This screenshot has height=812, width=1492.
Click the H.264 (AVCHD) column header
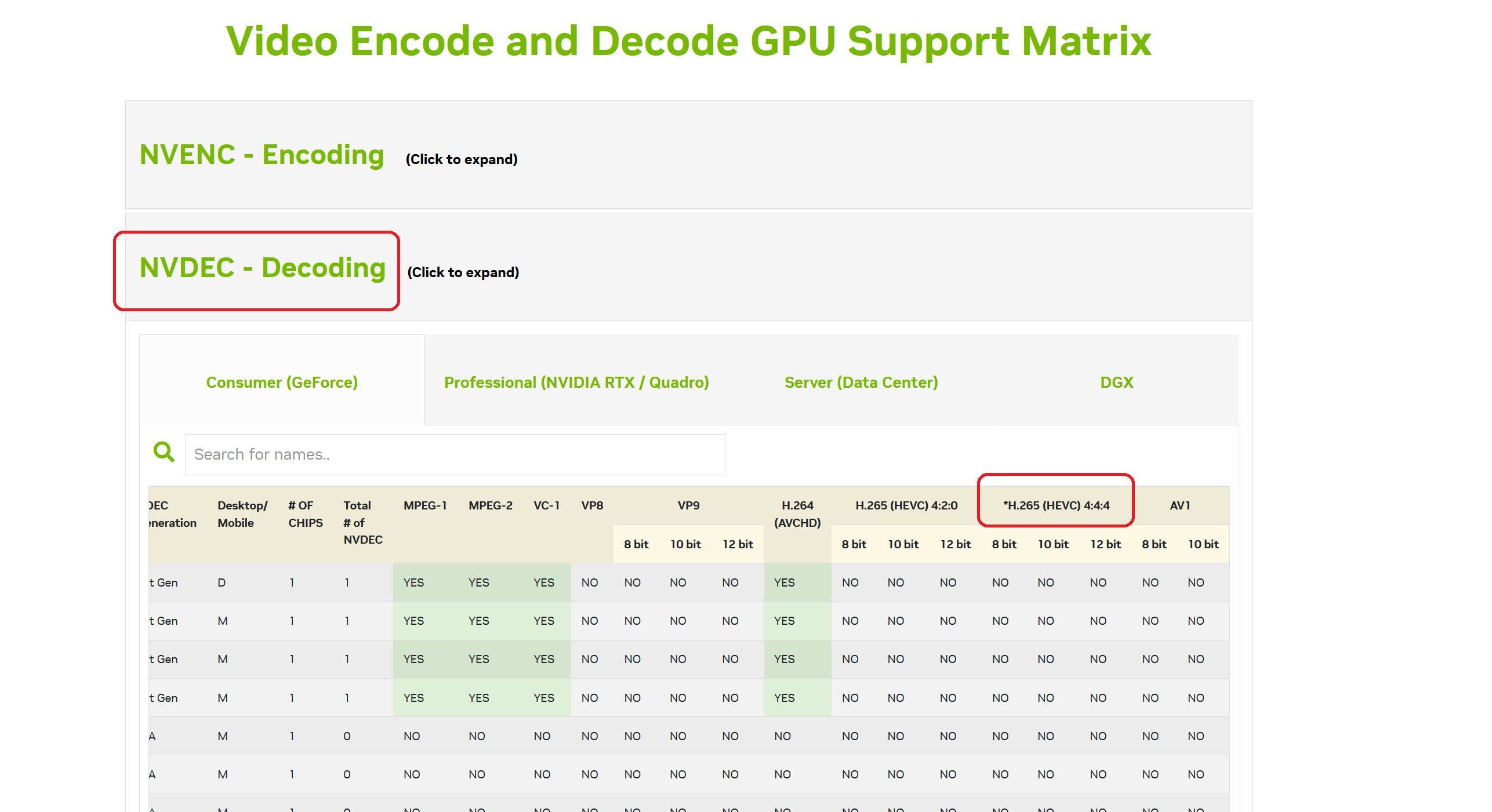[x=797, y=514]
